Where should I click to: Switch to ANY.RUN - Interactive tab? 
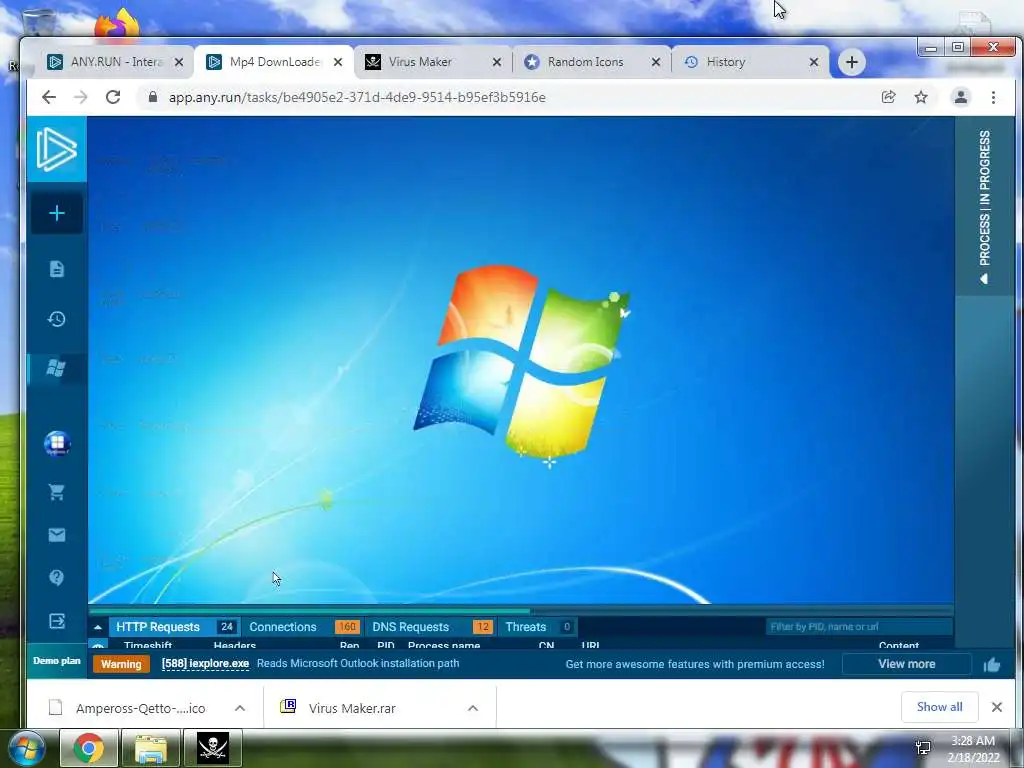tap(116, 62)
